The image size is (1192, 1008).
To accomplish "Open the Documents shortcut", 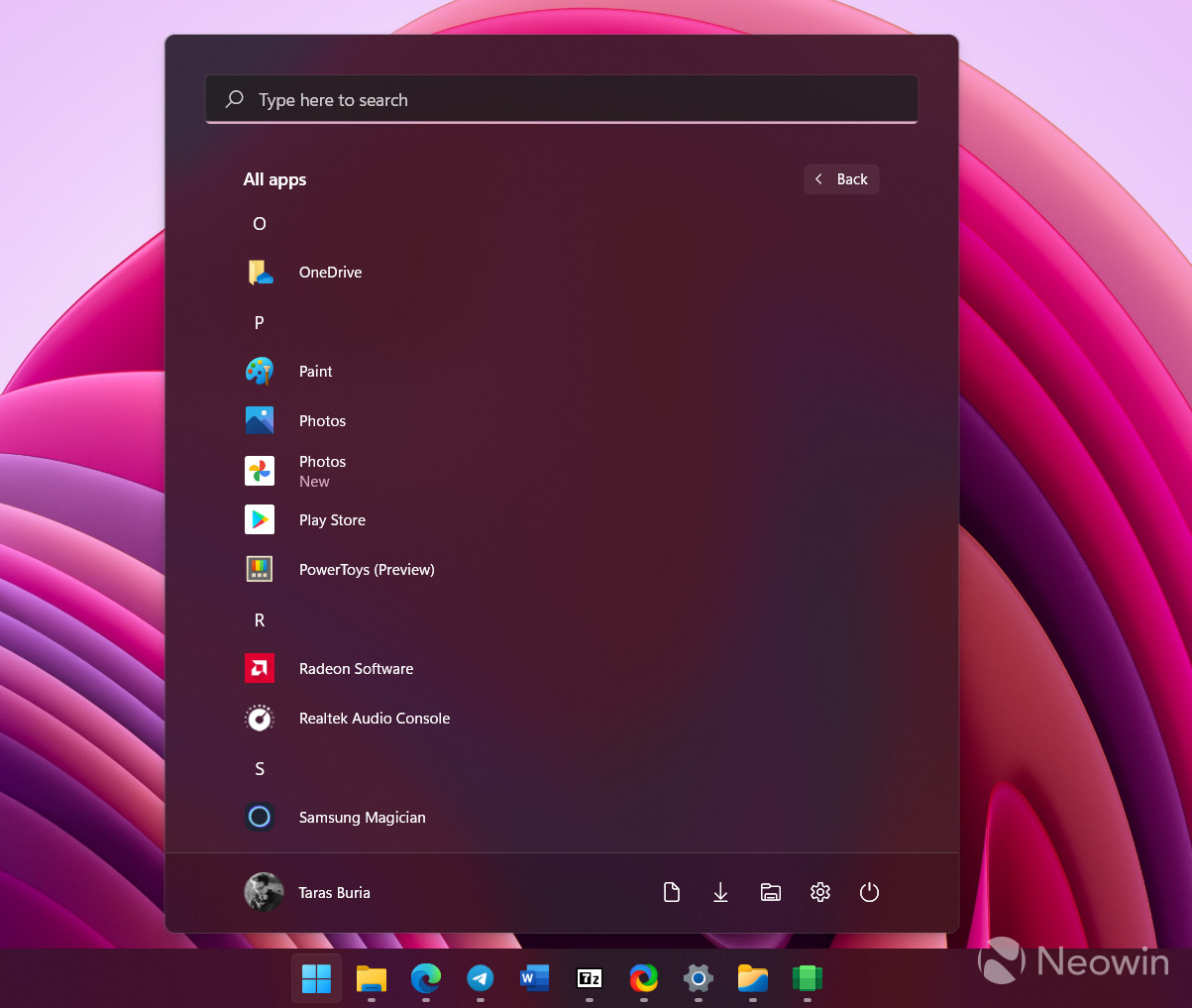I will pos(671,892).
